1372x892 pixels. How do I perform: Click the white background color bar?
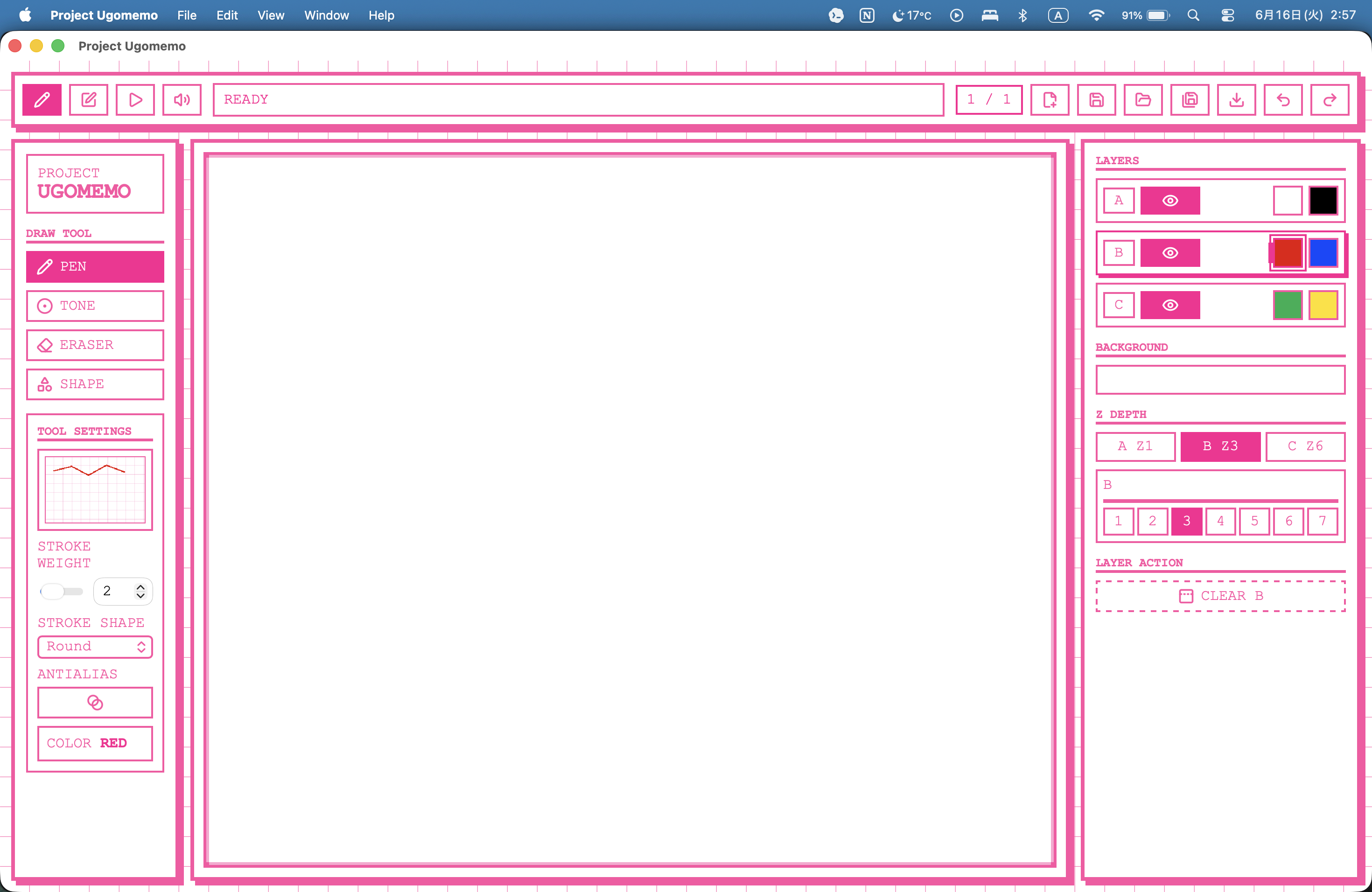[x=1220, y=380]
